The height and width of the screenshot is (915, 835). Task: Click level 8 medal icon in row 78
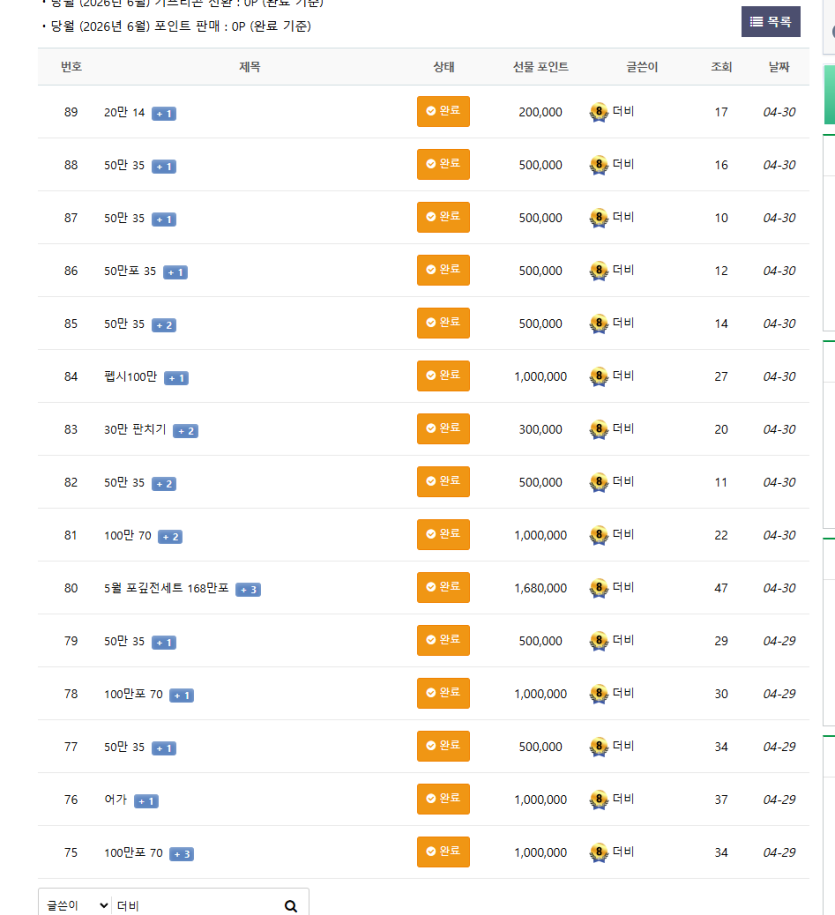click(599, 694)
